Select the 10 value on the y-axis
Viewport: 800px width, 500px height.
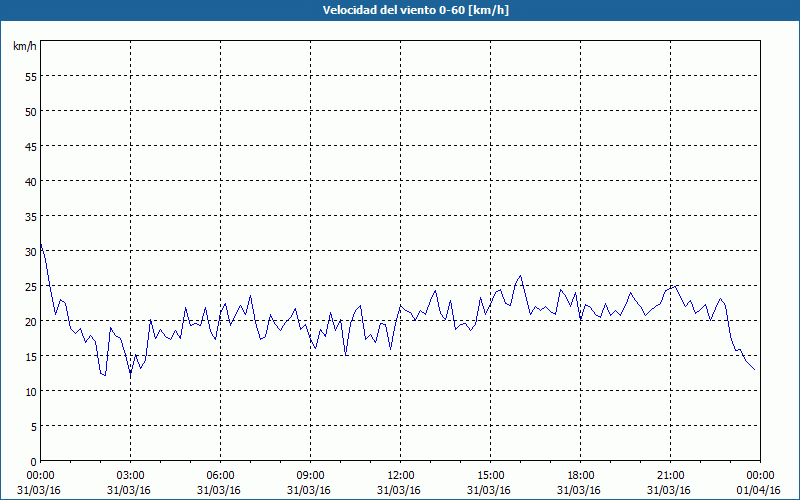[31, 392]
